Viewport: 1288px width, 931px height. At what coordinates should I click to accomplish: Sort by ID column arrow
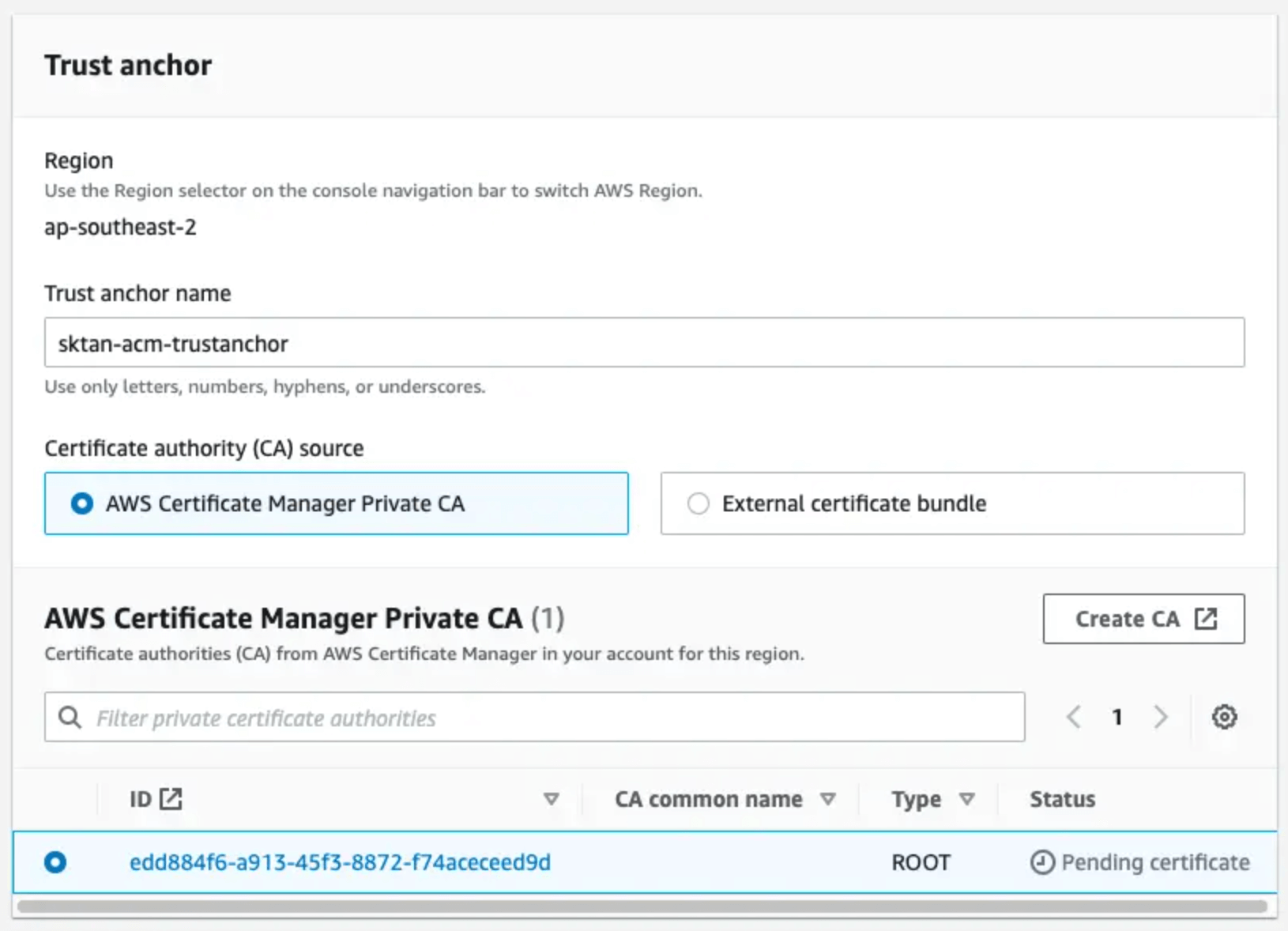tap(552, 799)
